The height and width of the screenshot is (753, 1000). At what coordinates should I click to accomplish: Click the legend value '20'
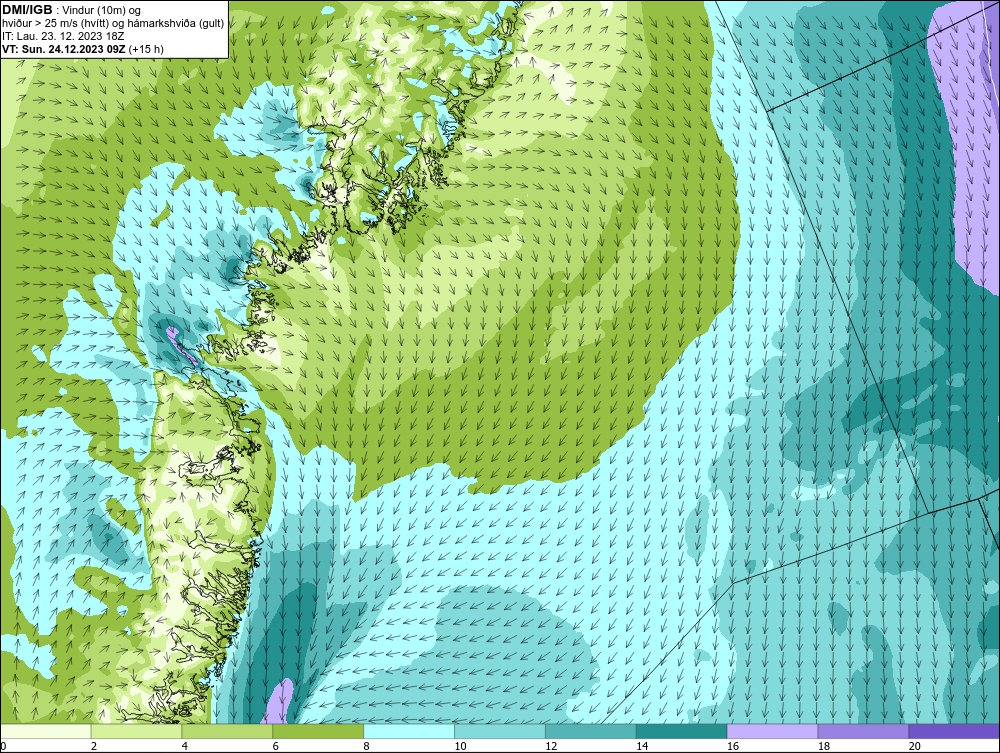915,746
